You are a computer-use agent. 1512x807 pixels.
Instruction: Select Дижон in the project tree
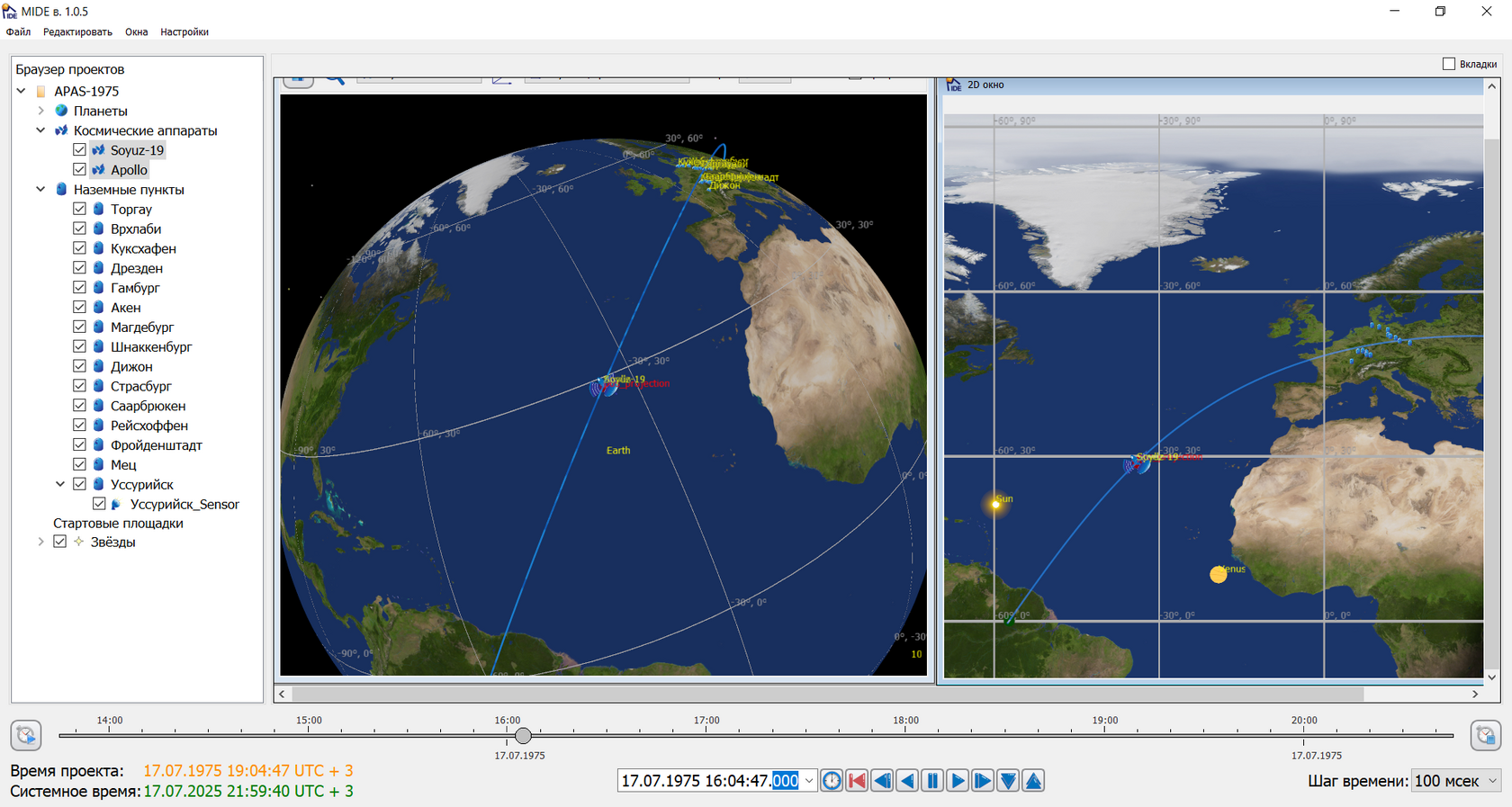click(x=131, y=366)
